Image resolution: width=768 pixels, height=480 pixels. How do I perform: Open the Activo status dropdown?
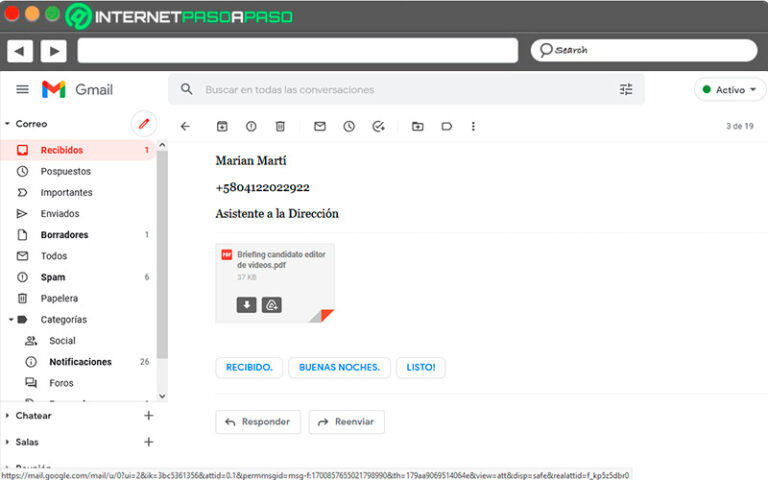[729, 90]
